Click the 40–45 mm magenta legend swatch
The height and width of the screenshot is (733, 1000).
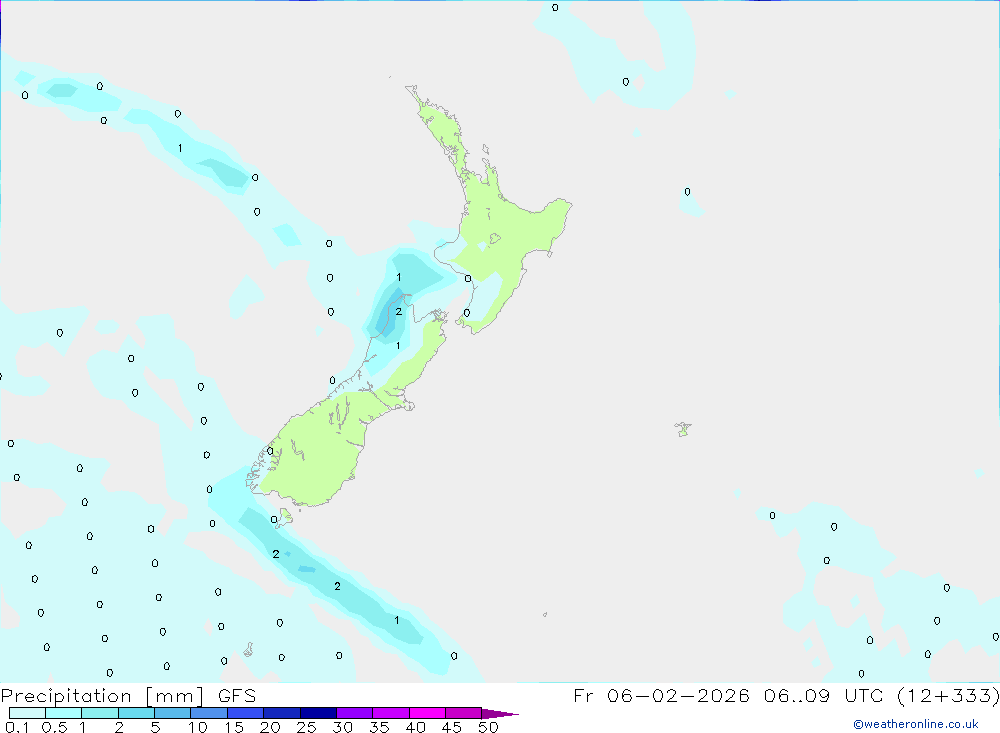427,713
